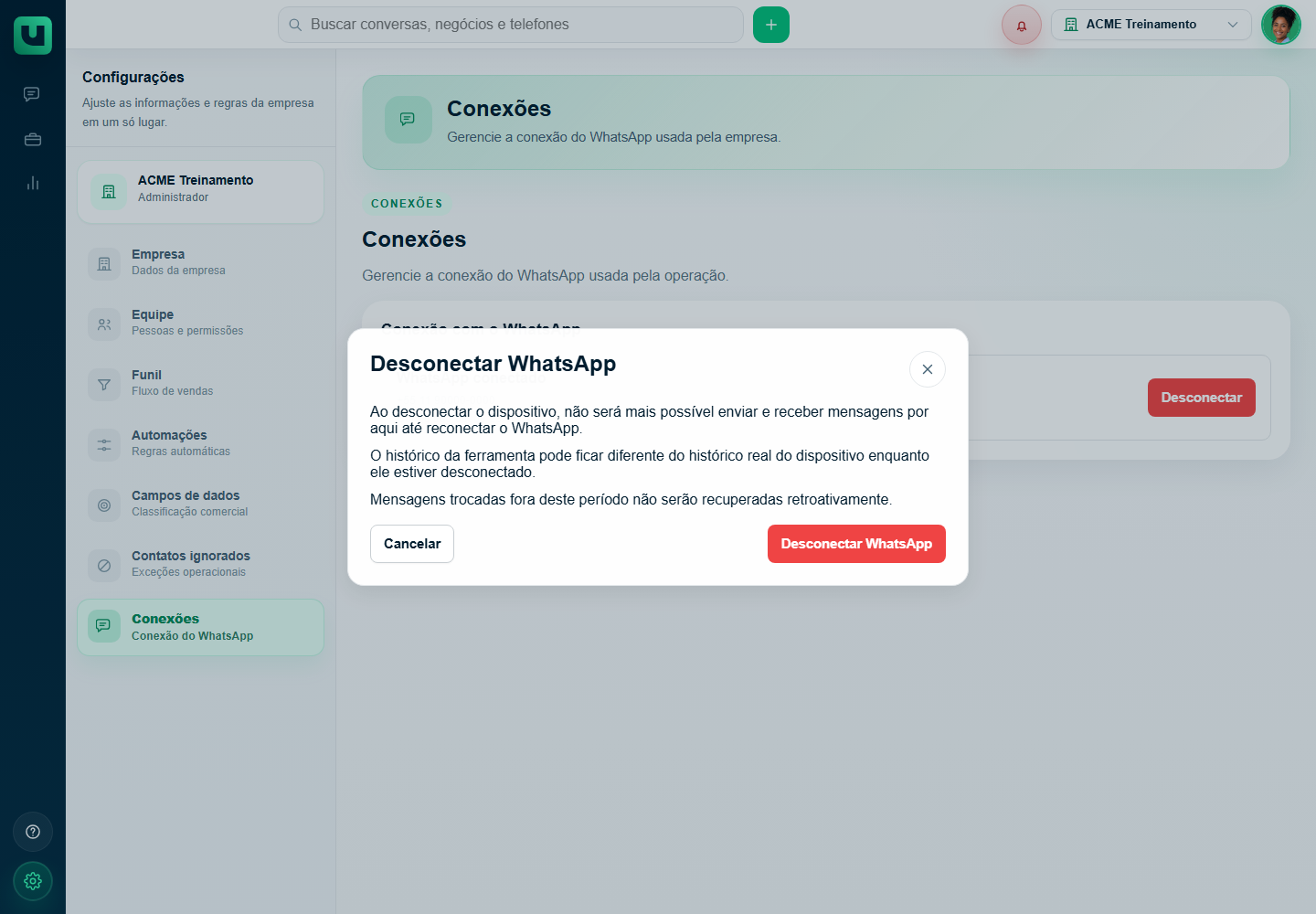
Task: Focus the Buscar conversas search field
Action: (x=511, y=25)
